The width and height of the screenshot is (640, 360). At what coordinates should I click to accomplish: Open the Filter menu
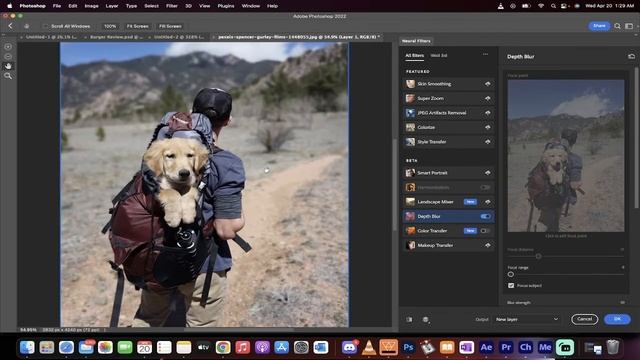[172, 6]
